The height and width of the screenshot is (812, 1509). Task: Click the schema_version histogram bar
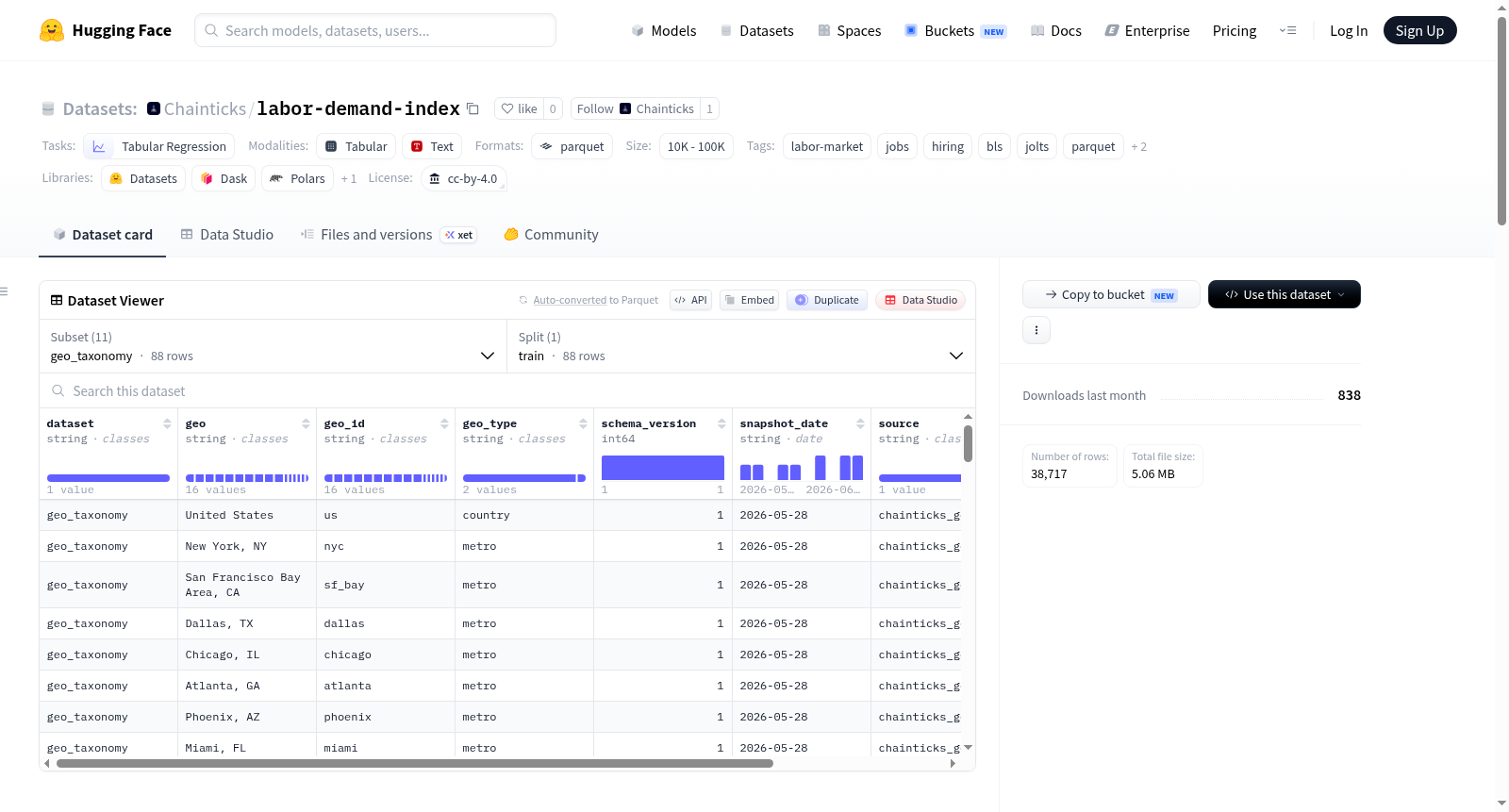tap(663, 468)
